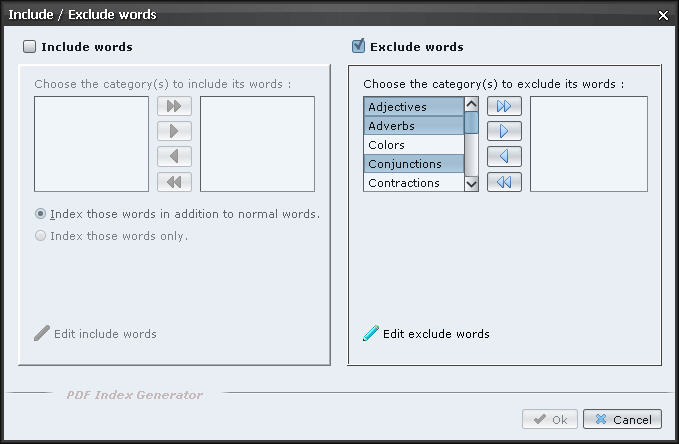Click the blue pencil icon for exclude words
The height and width of the screenshot is (444, 679).
371,333
